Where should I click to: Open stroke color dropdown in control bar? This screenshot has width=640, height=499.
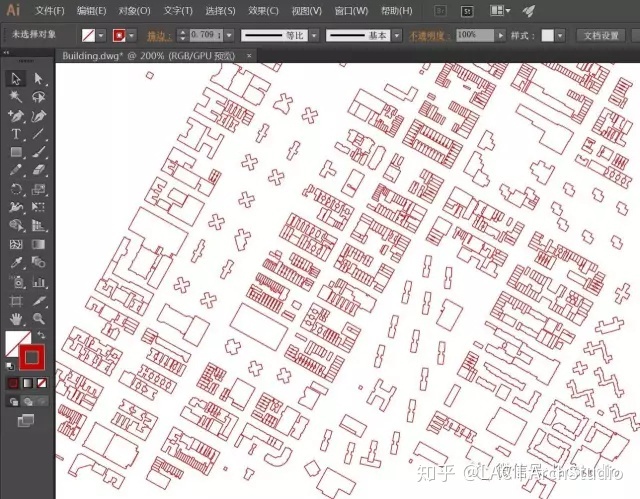(131, 36)
